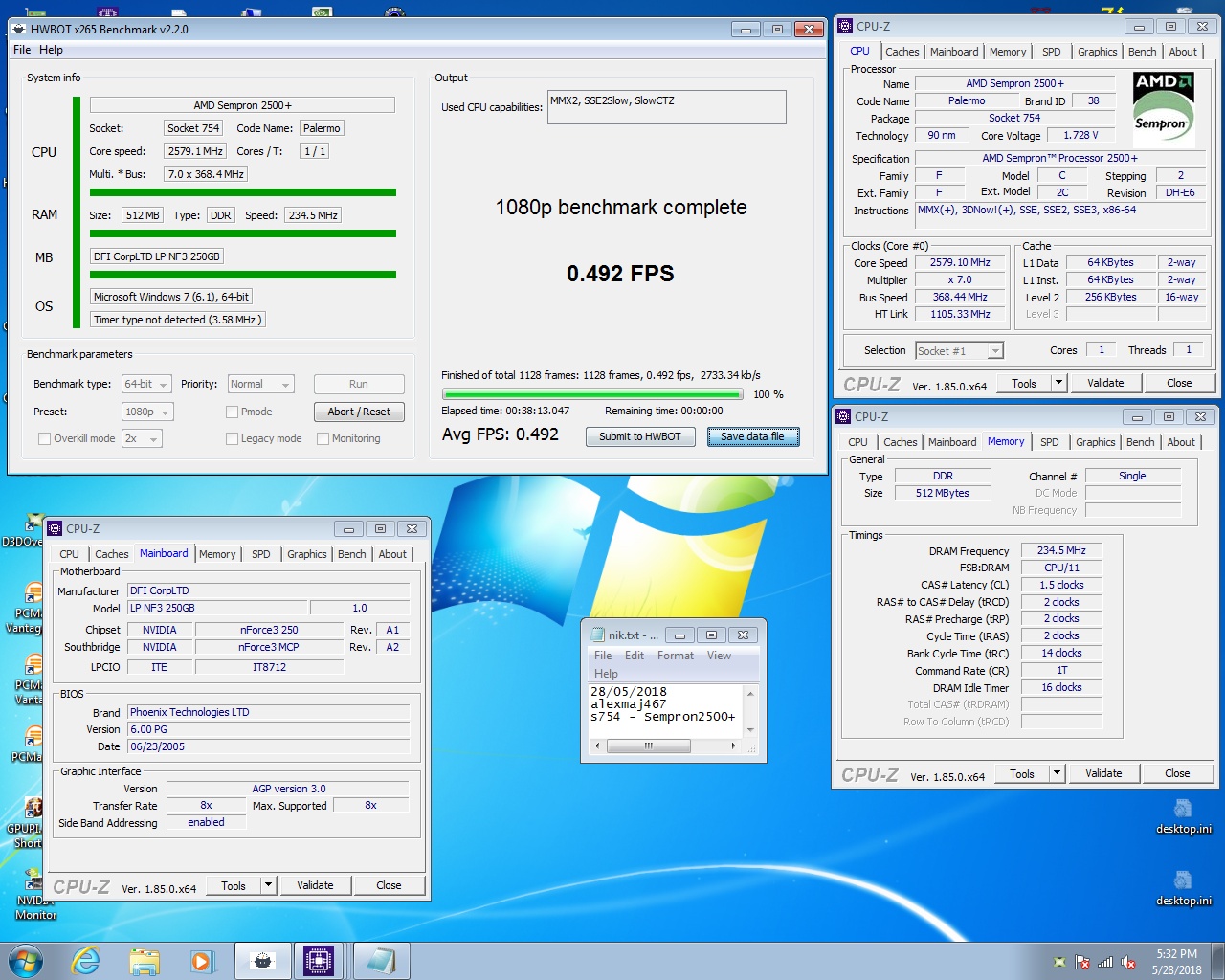Open the GPUPI Shortcut desktop icon
Screen dimensions: 1225x980
click(33, 810)
